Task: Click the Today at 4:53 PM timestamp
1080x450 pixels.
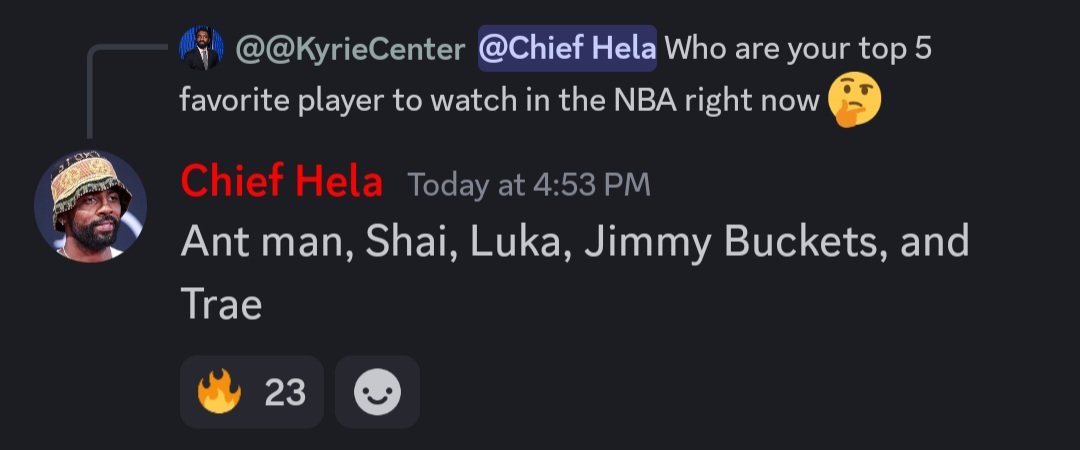Action: 529,185
